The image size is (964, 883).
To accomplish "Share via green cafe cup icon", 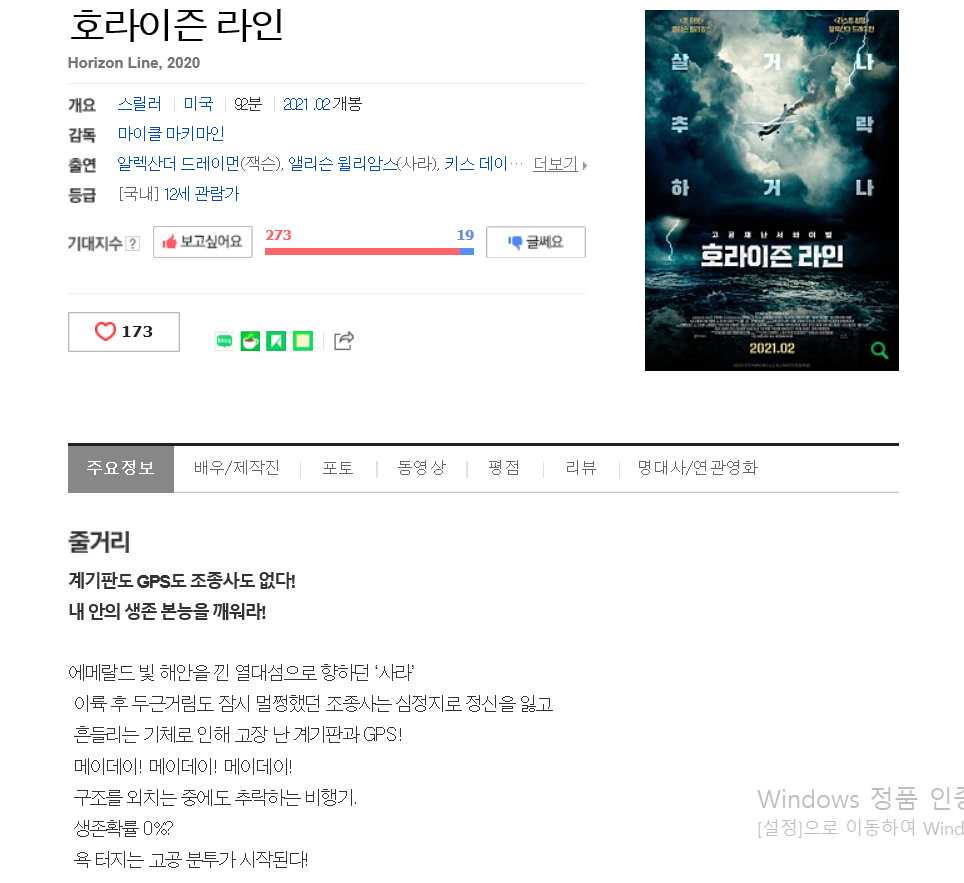I will point(250,341).
